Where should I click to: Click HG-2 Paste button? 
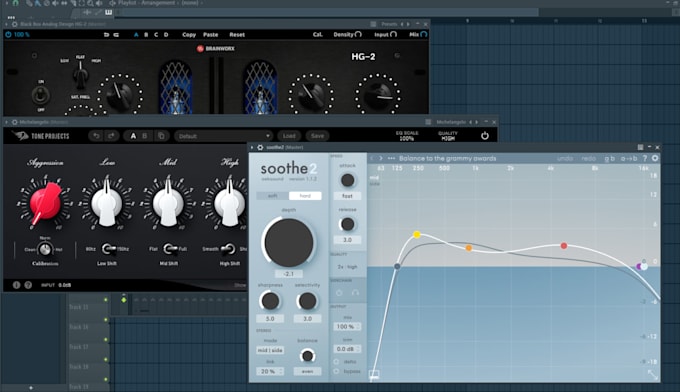(x=211, y=35)
